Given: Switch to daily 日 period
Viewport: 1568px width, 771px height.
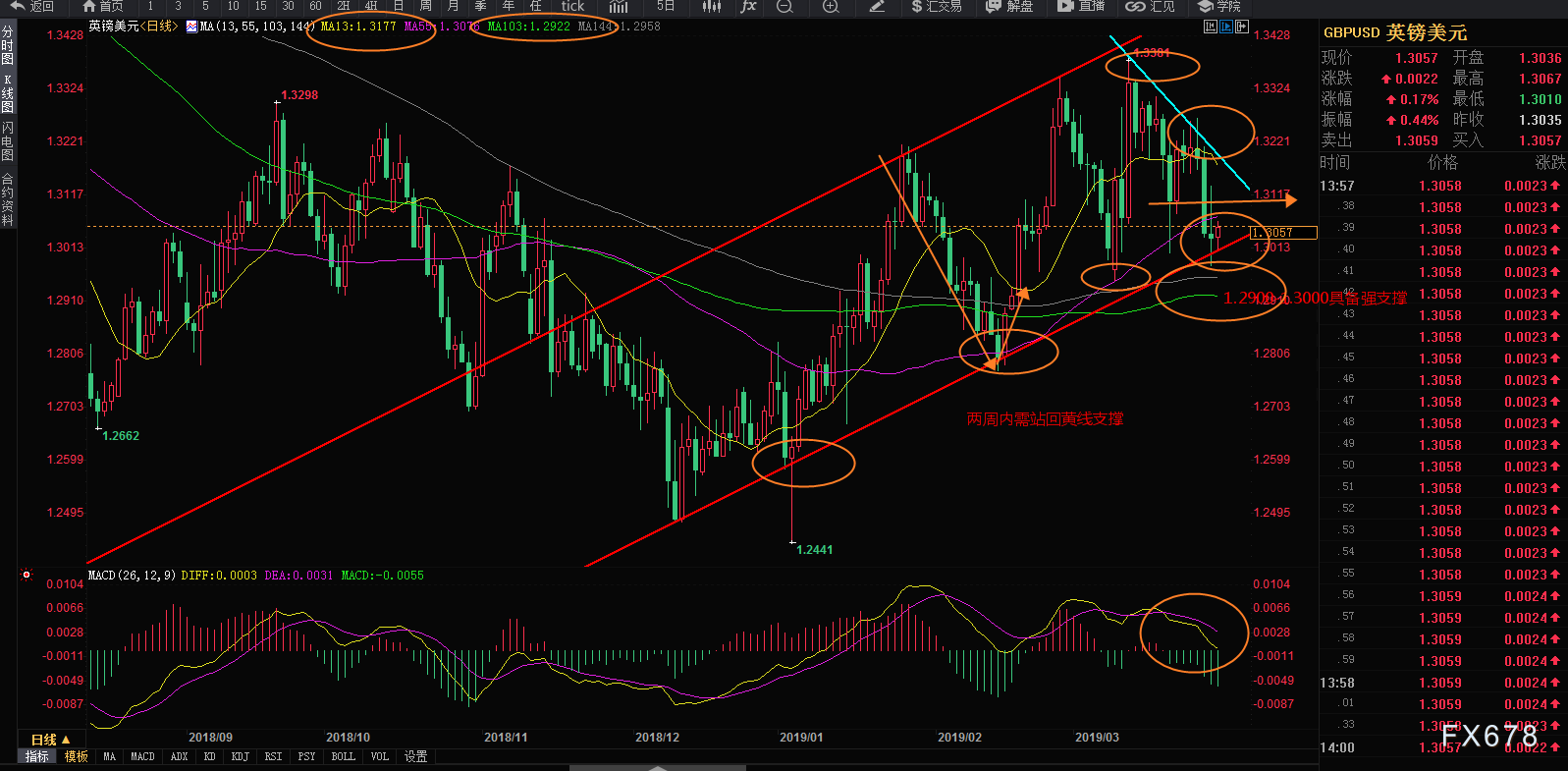Looking at the screenshot, I should [399, 6].
